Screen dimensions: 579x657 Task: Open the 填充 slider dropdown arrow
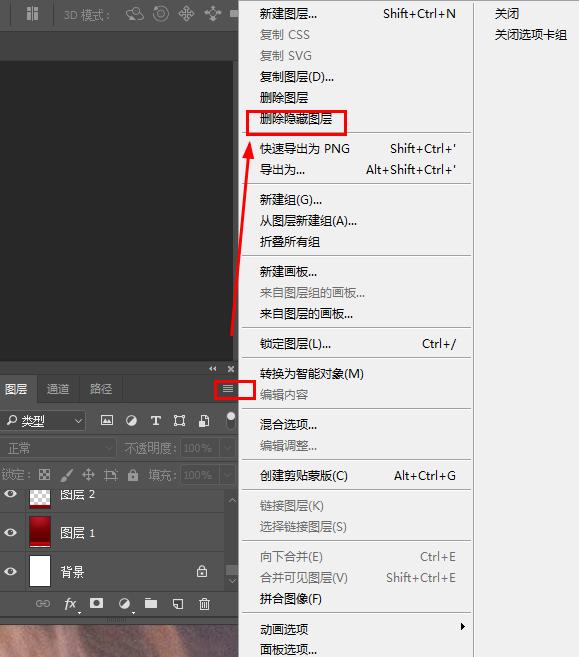click(228, 475)
